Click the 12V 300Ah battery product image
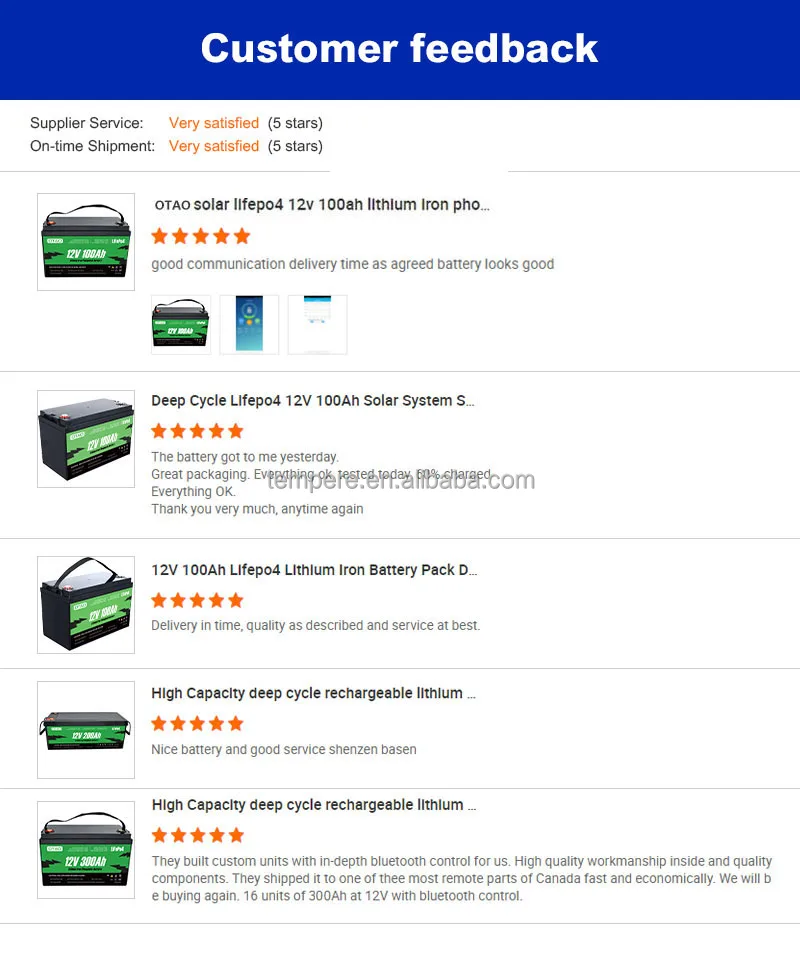The height and width of the screenshot is (961, 800). (86, 850)
